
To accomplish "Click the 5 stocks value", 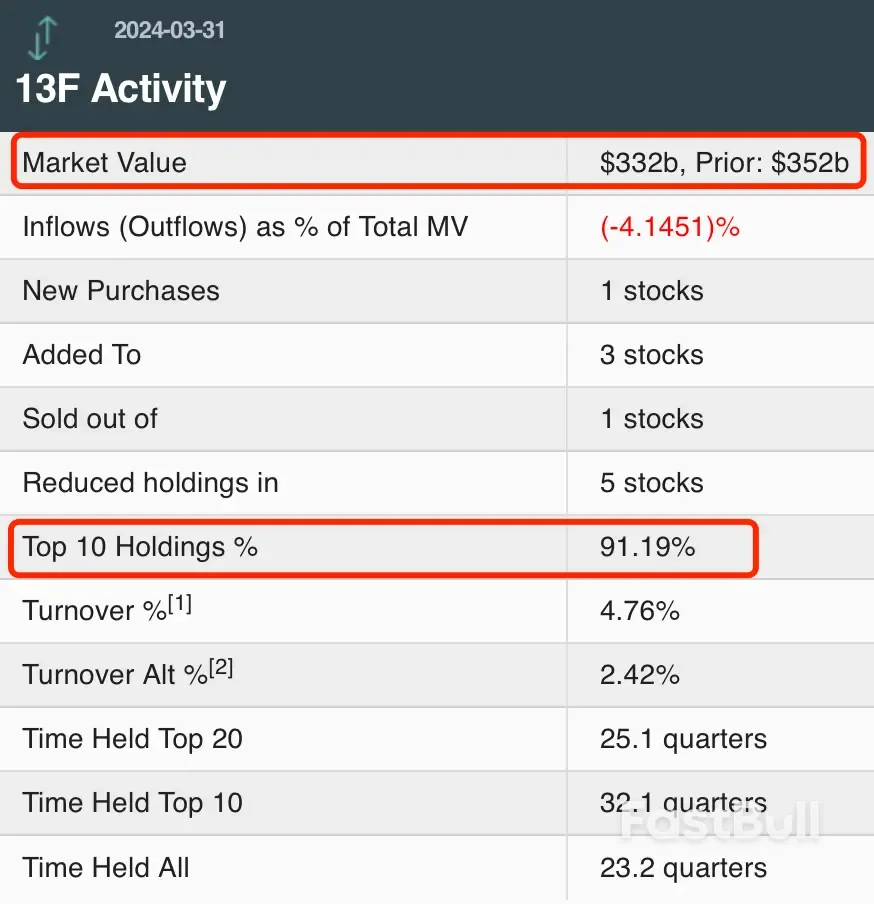I will [x=652, y=483].
